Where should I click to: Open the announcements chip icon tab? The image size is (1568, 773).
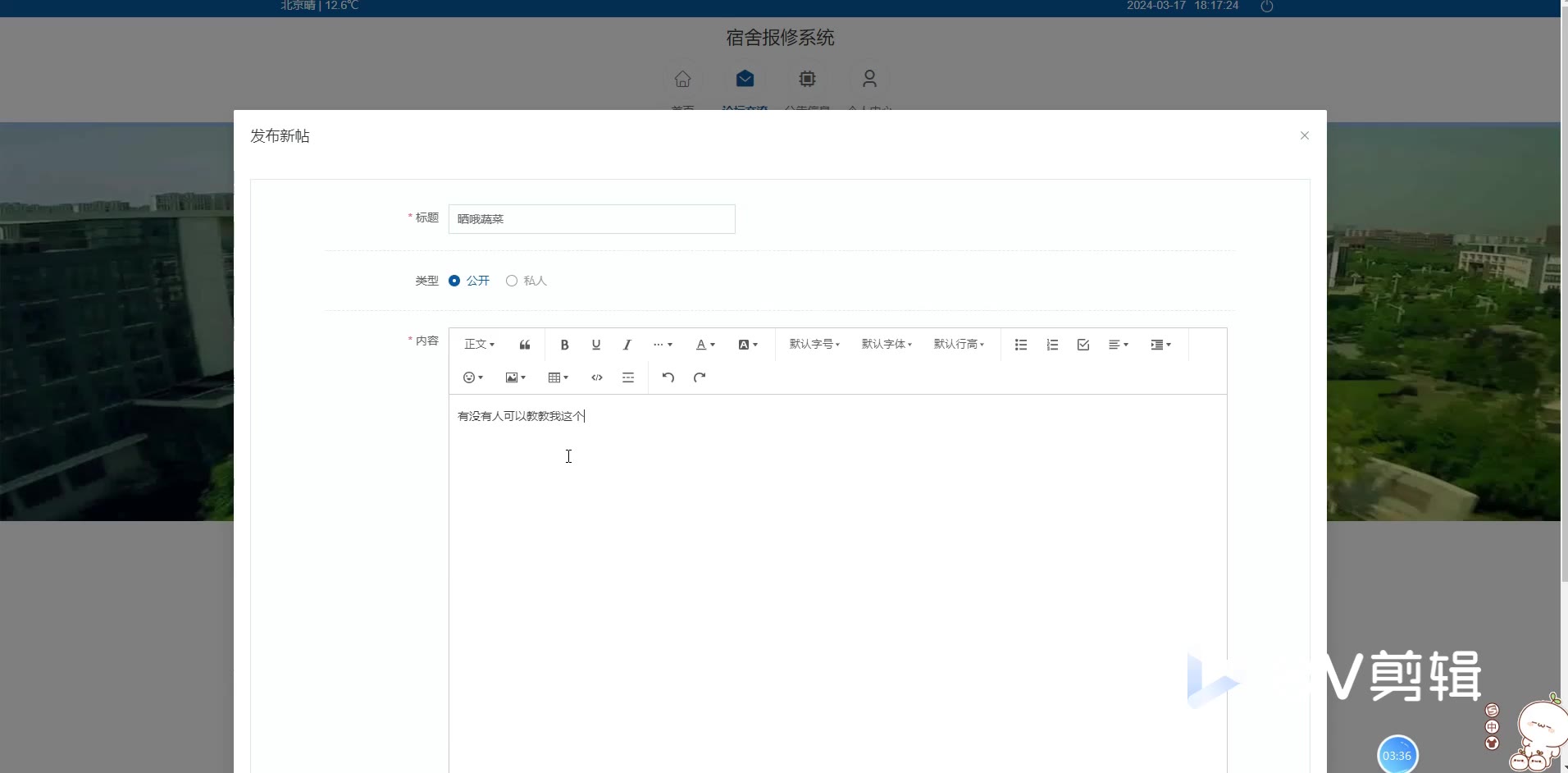[807, 79]
